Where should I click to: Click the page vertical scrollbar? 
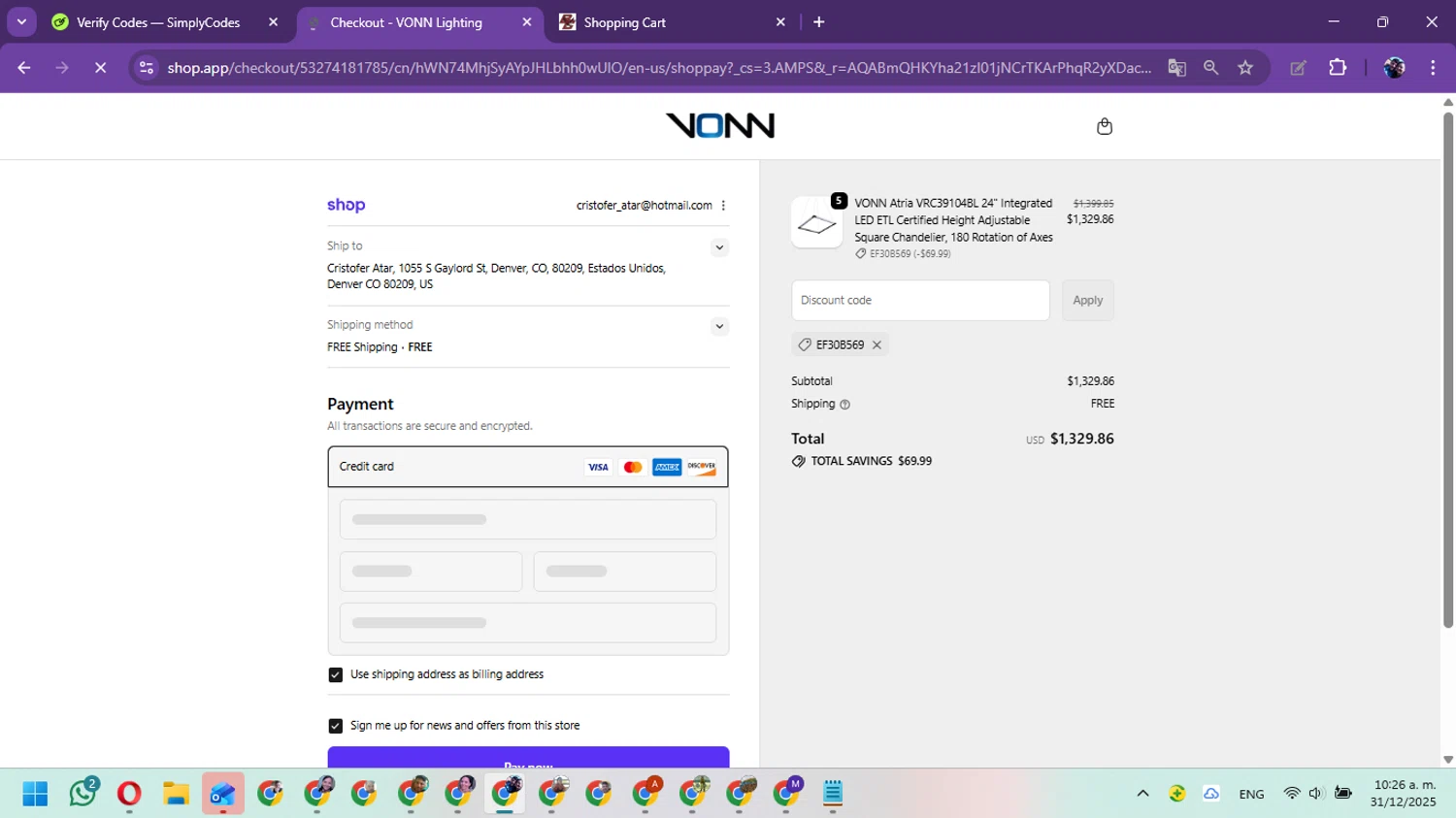[x=1447, y=369]
